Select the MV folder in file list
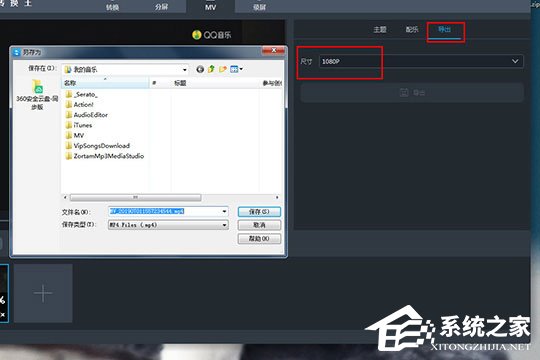The image size is (540, 360). tap(75, 135)
